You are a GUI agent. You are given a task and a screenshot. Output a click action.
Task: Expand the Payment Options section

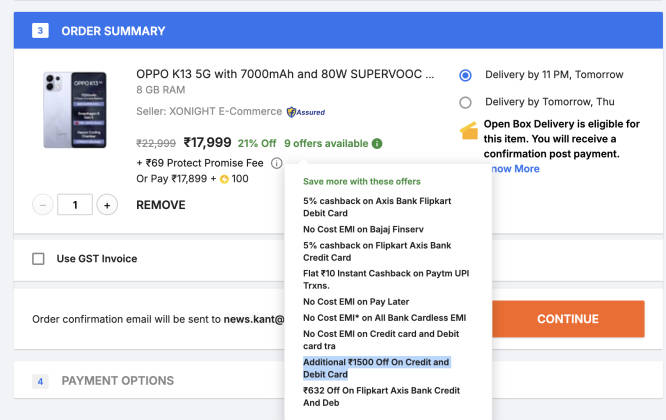(117, 381)
